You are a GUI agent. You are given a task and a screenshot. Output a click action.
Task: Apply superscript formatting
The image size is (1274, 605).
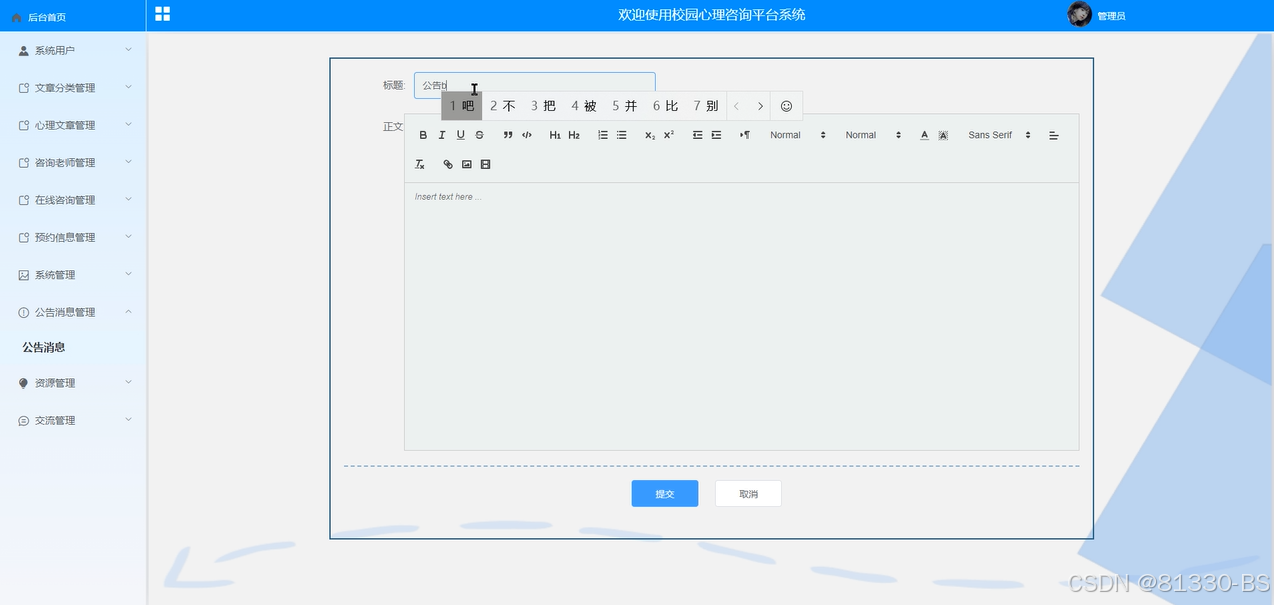(x=669, y=135)
